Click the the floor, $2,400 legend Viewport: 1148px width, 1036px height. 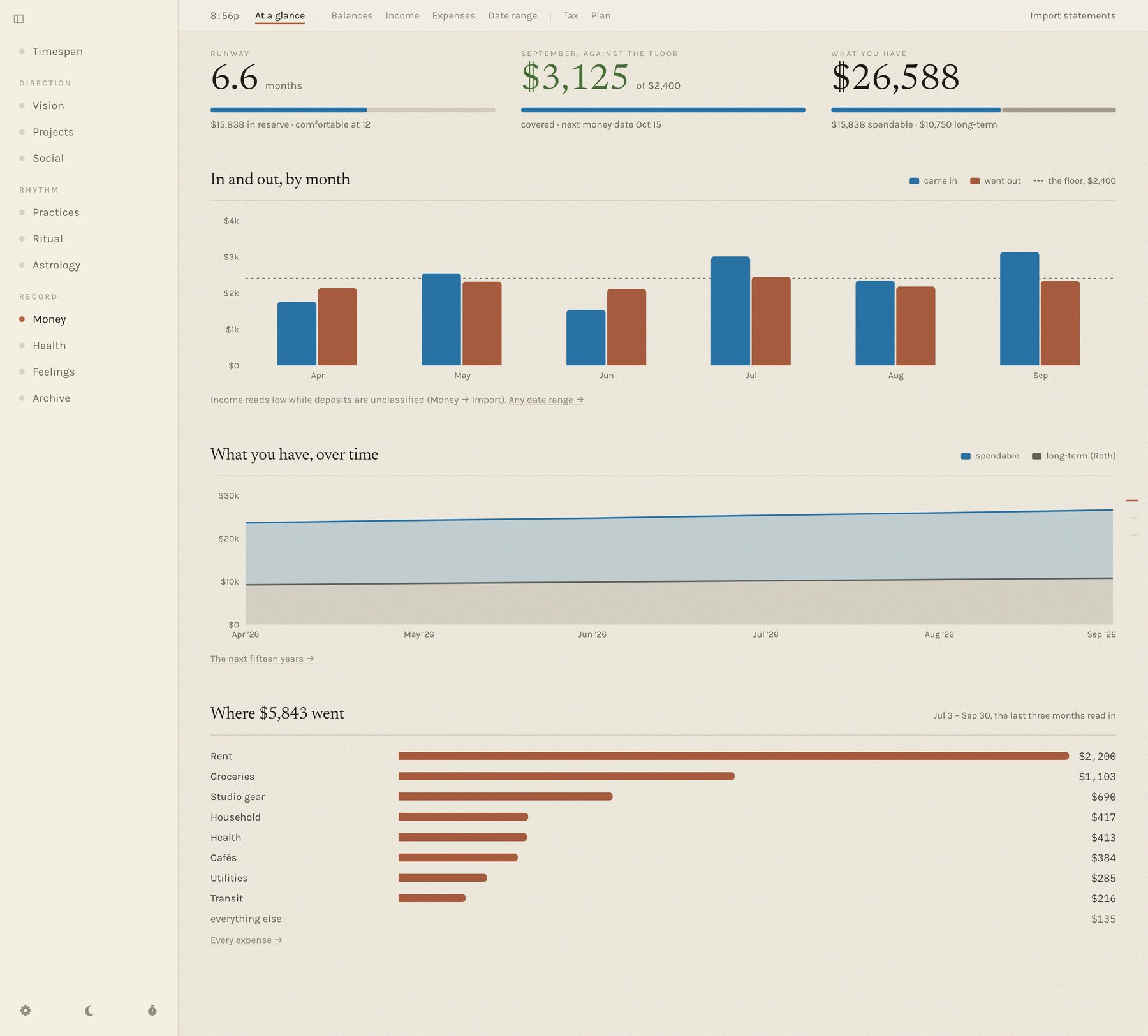point(1074,181)
